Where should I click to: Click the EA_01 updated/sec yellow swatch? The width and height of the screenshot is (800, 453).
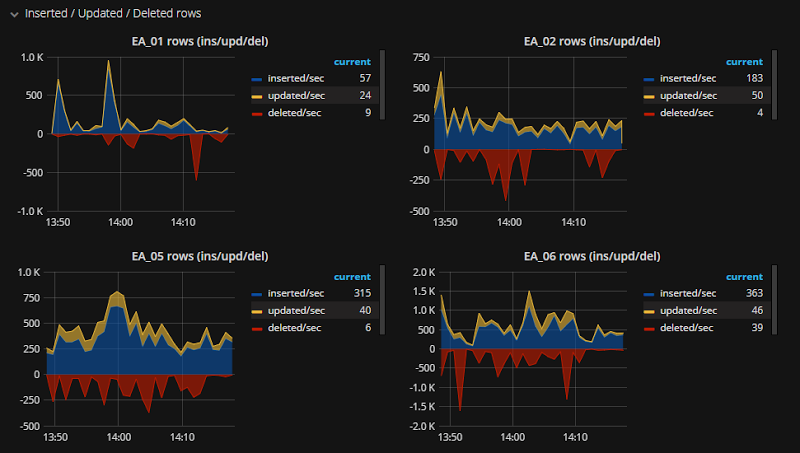point(257,96)
